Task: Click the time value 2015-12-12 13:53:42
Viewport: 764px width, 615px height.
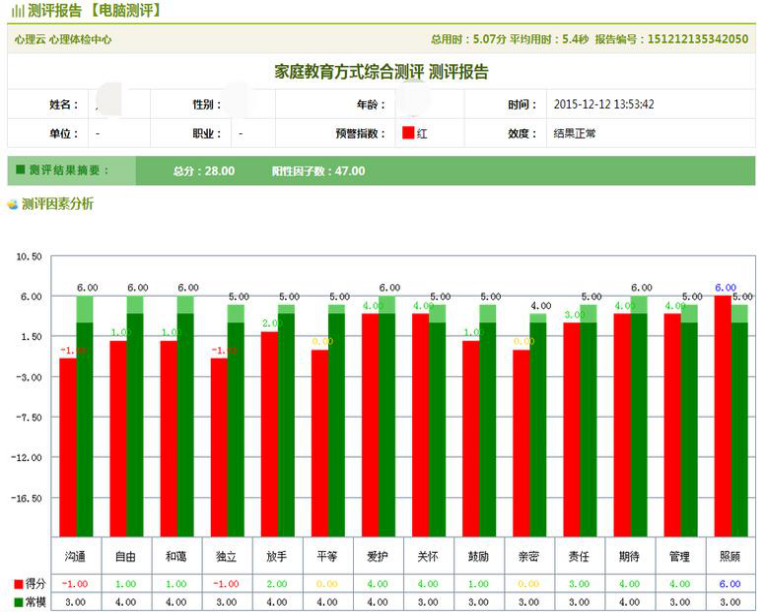Action: (604, 104)
